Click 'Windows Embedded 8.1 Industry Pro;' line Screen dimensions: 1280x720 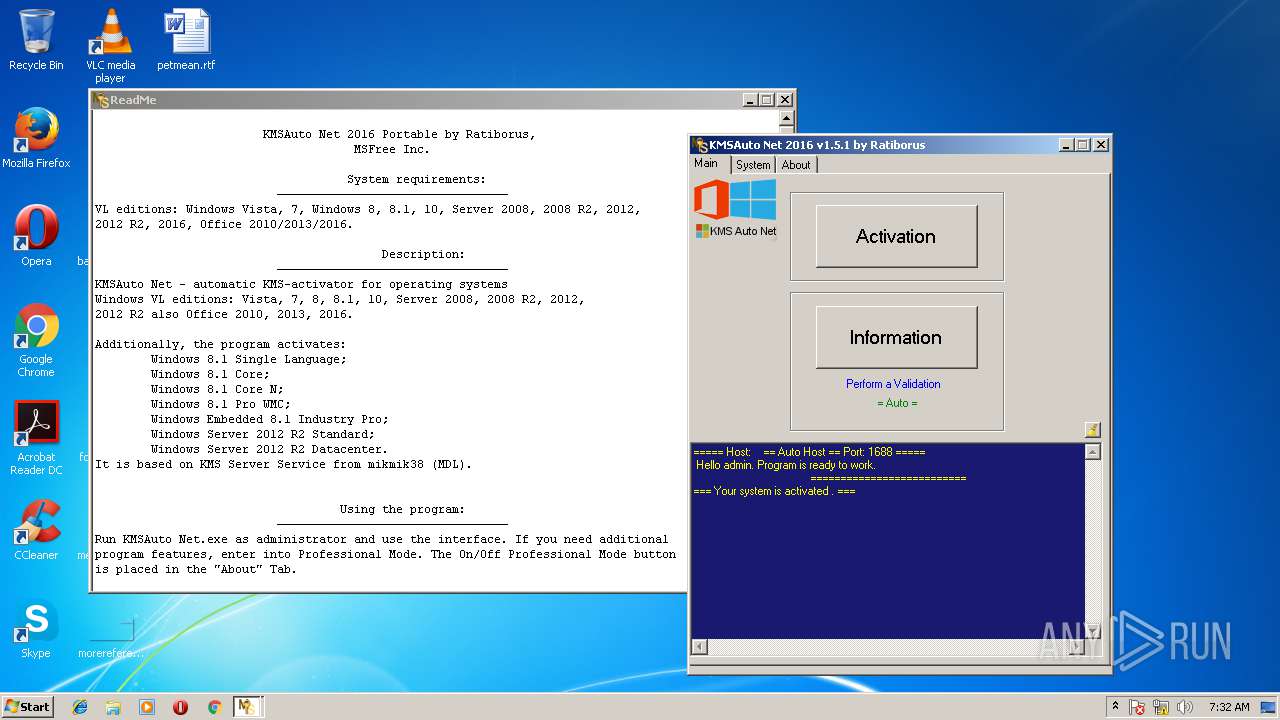tap(270, 419)
